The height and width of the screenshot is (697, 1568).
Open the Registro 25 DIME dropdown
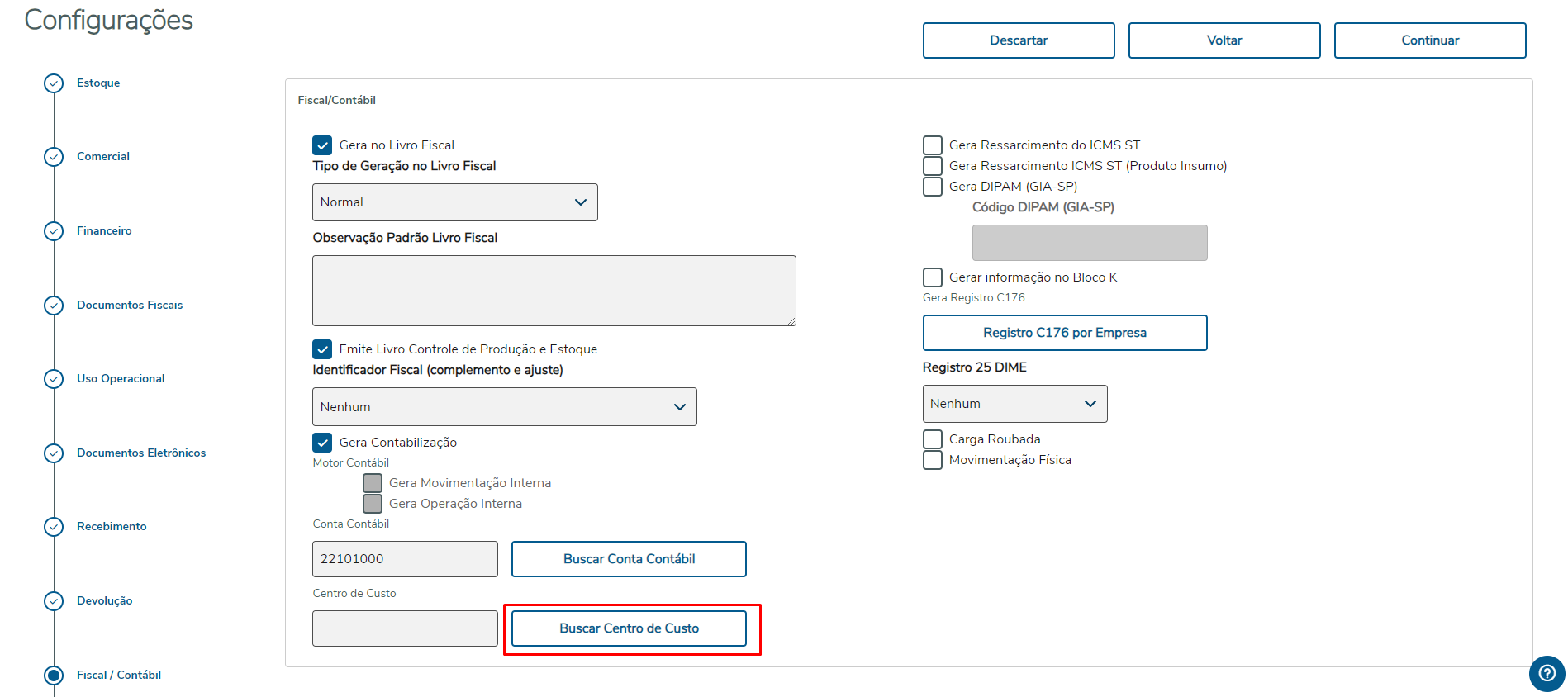(x=1014, y=404)
